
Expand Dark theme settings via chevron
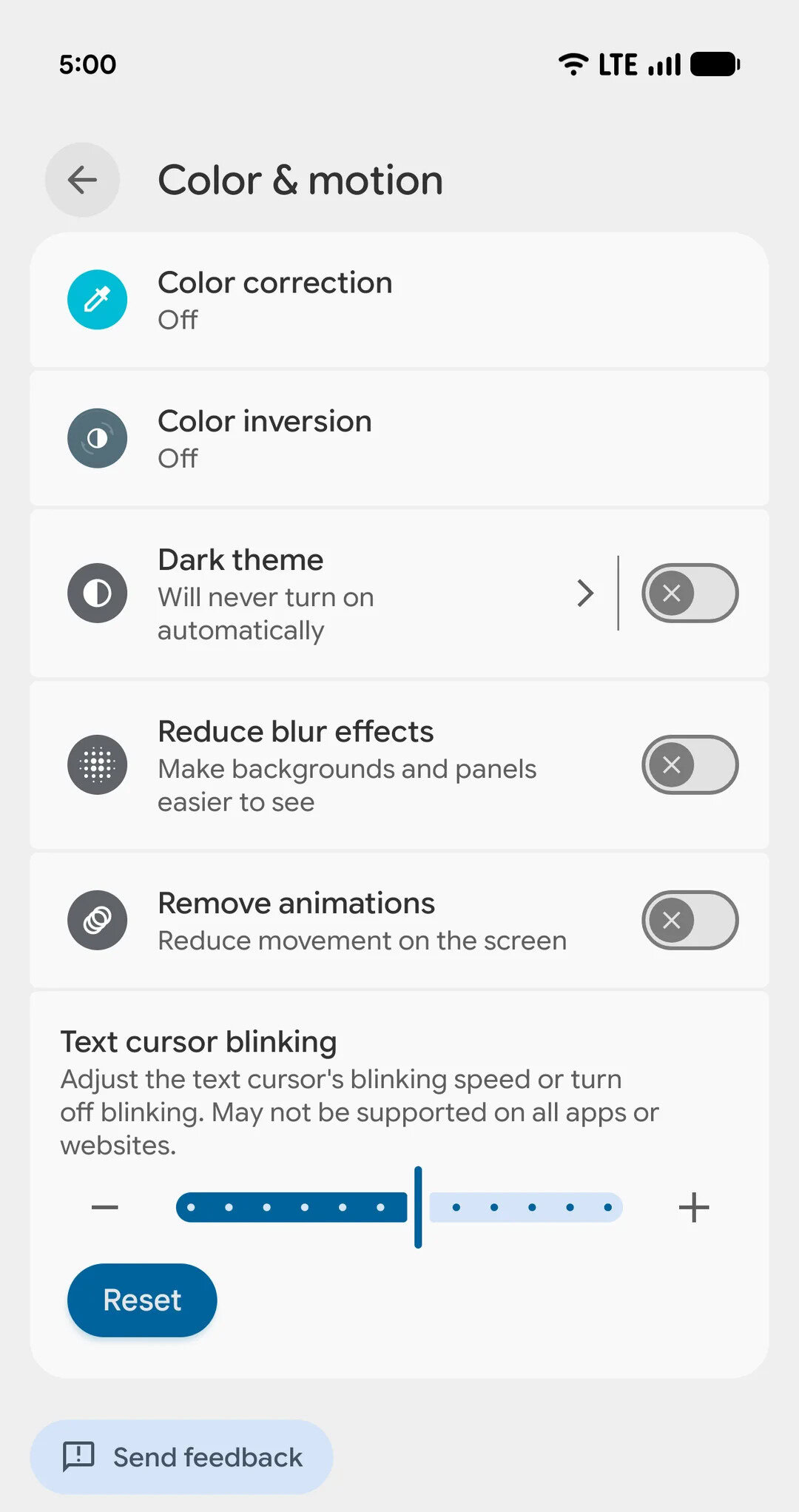click(585, 593)
